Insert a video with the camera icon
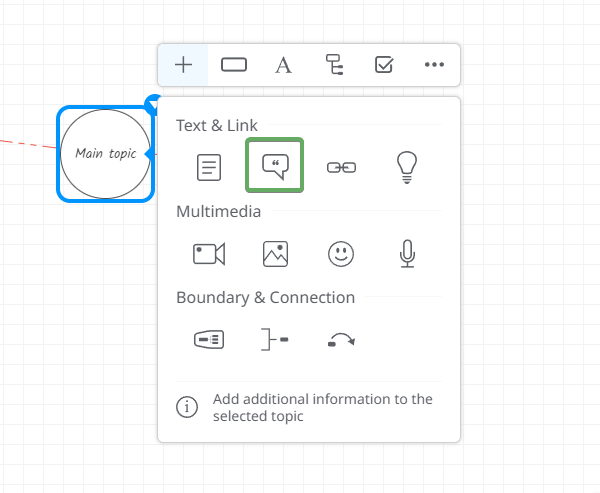The width and height of the screenshot is (600, 493). (209, 253)
